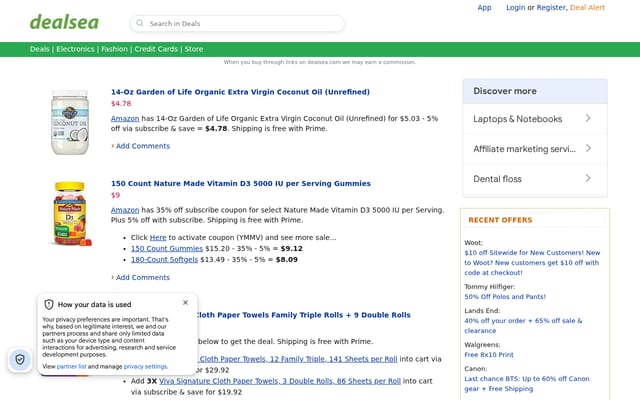Open the Deal Alert link

point(587,7)
